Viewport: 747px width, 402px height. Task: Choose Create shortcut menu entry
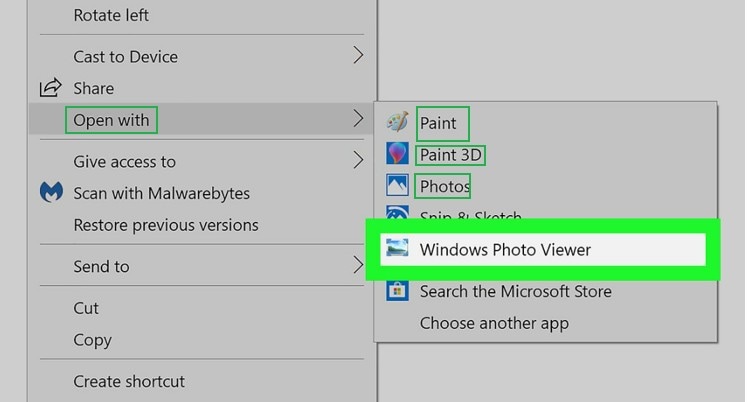click(129, 381)
